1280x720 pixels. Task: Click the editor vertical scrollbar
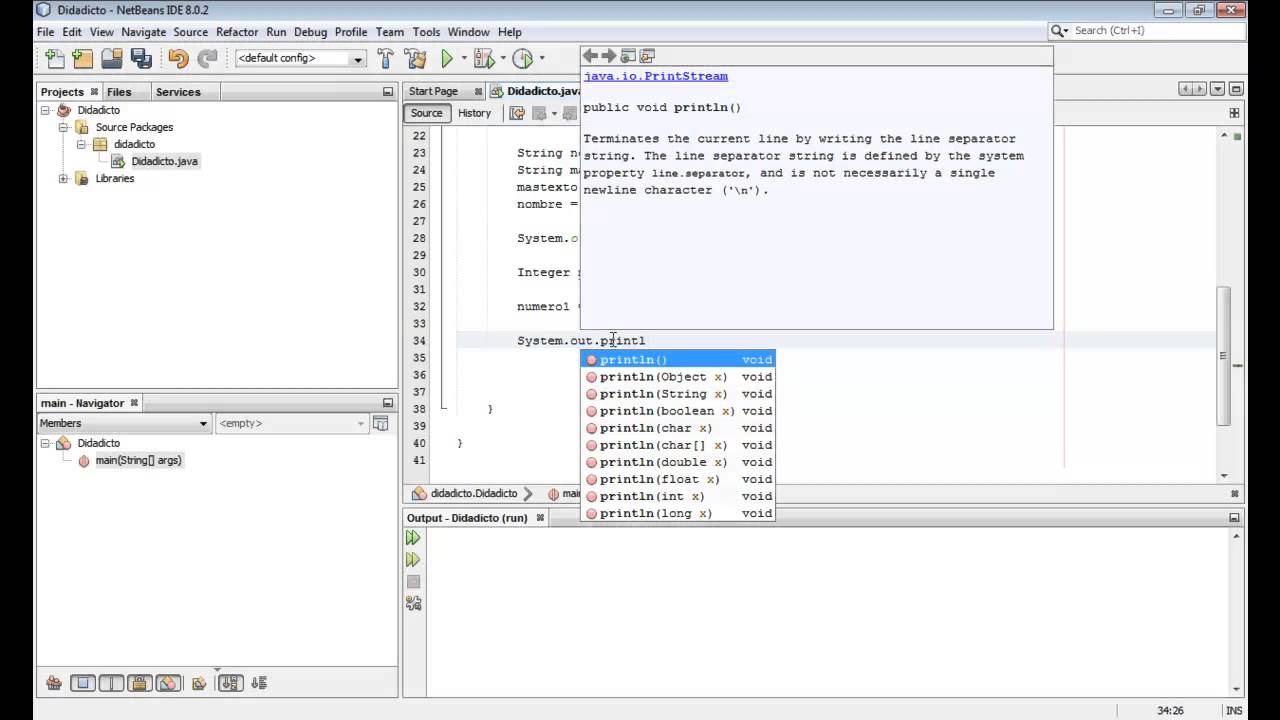tap(1223, 355)
